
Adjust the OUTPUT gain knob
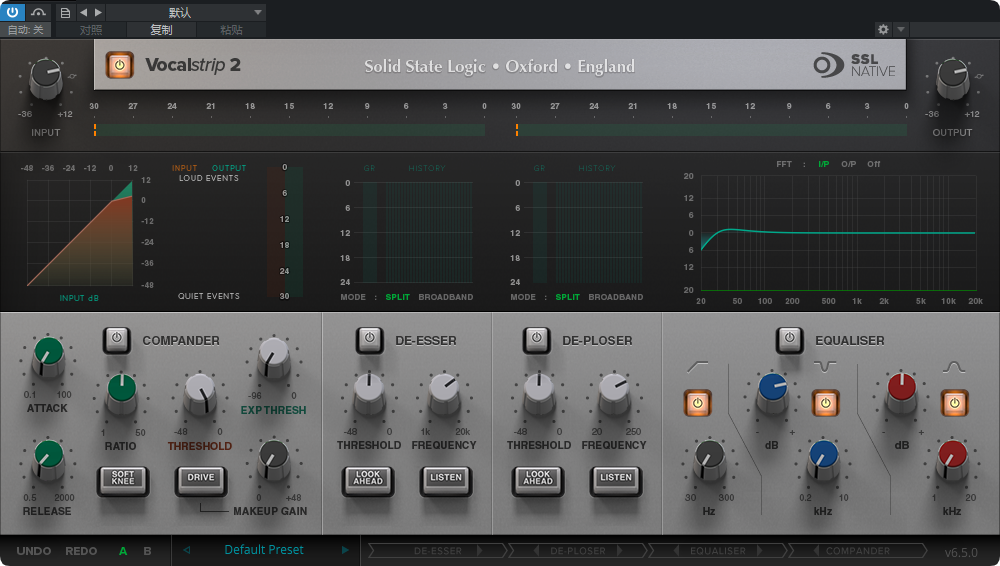[x=952, y=78]
